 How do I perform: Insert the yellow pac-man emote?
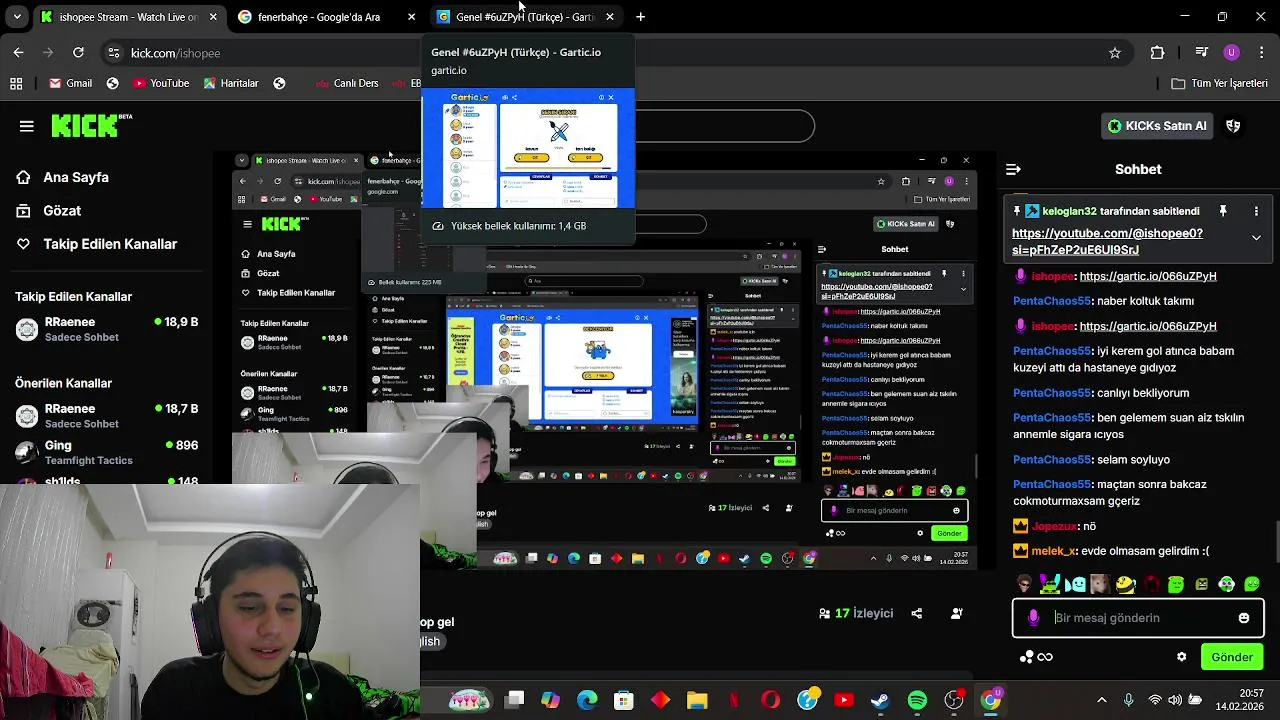[1125, 584]
